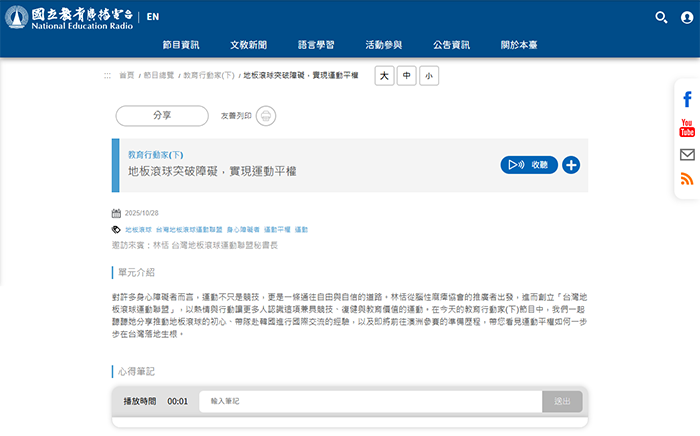Screen dimensions: 700x436
Task: Click the email envelope icon
Action: tap(687, 154)
